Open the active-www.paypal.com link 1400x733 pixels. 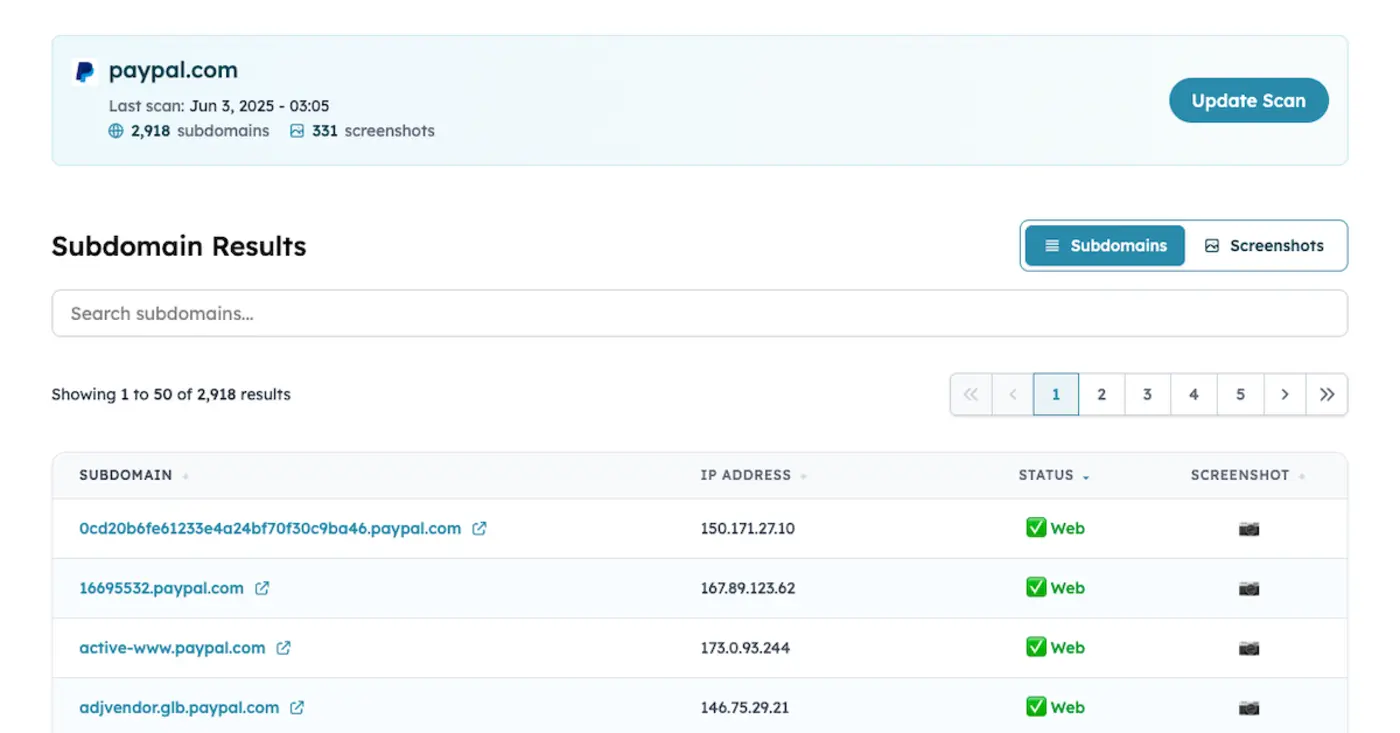pos(172,647)
